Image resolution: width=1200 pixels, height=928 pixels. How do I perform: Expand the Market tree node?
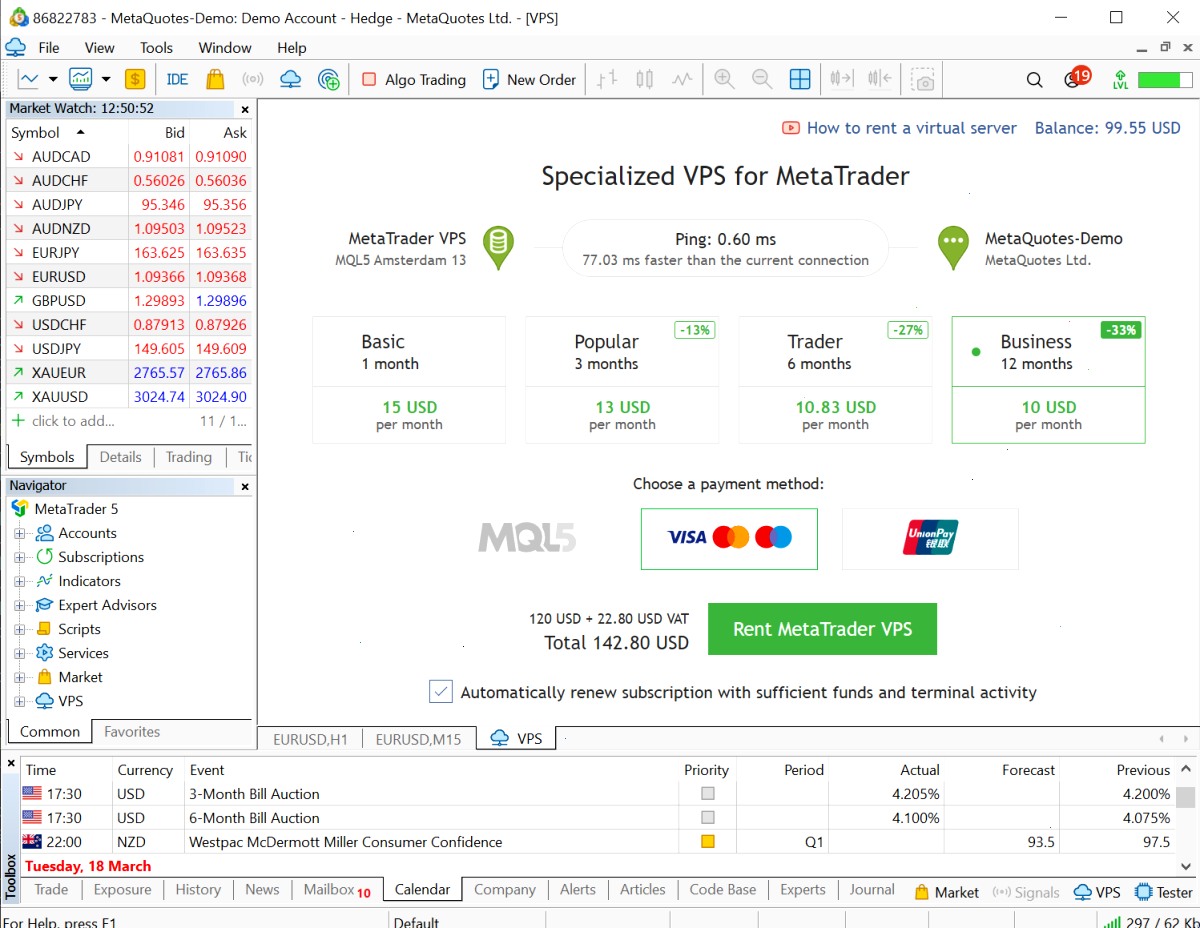pyautogui.click(x=20, y=678)
